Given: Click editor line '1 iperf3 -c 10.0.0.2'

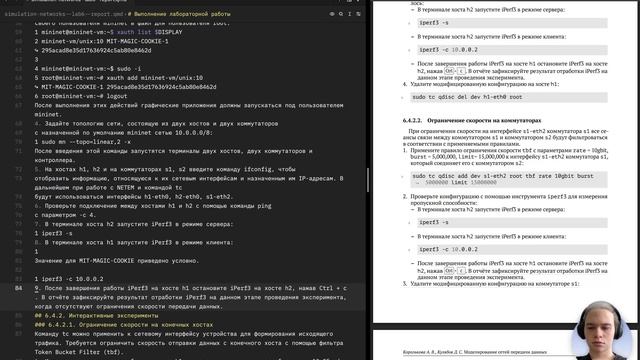Looking at the screenshot, I should (69, 279).
